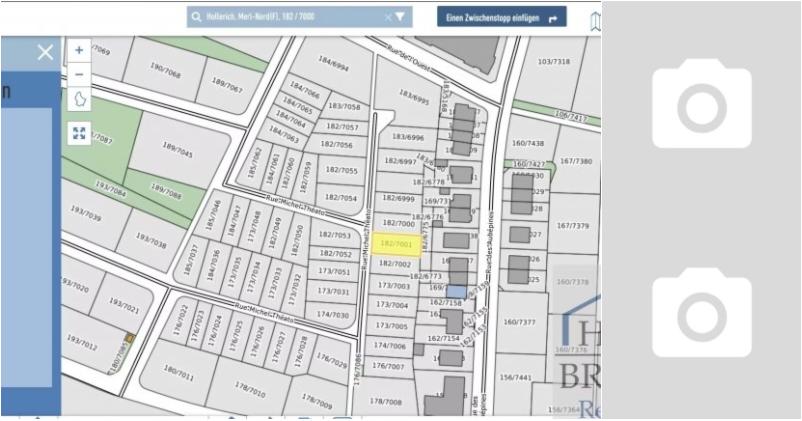The image size is (802, 421).
Task: Zoom out with the minus button
Action: pyautogui.click(x=79, y=74)
